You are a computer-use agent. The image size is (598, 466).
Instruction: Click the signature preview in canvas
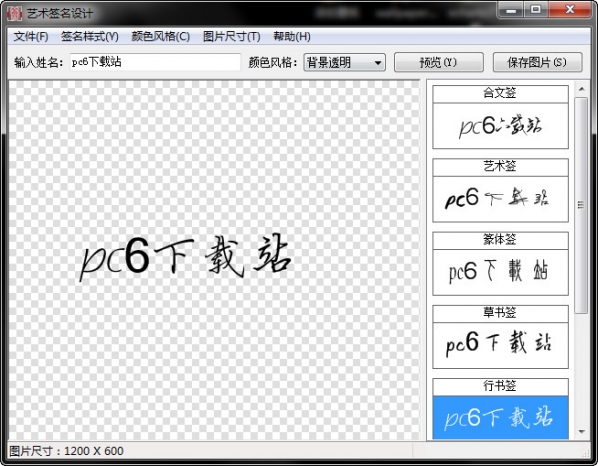point(186,257)
